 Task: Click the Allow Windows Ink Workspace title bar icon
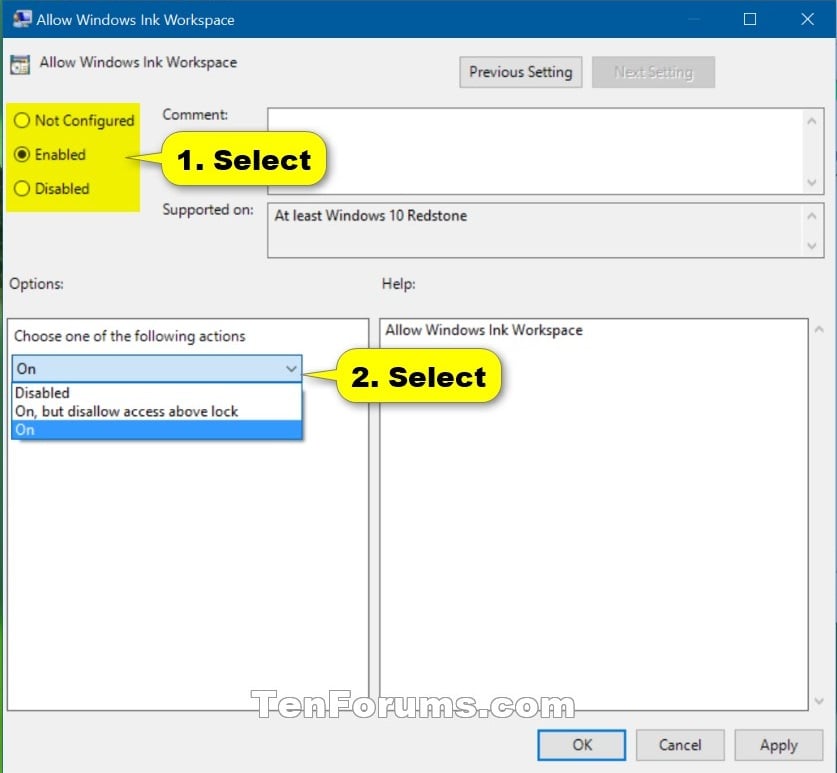[x=22, y=18]
